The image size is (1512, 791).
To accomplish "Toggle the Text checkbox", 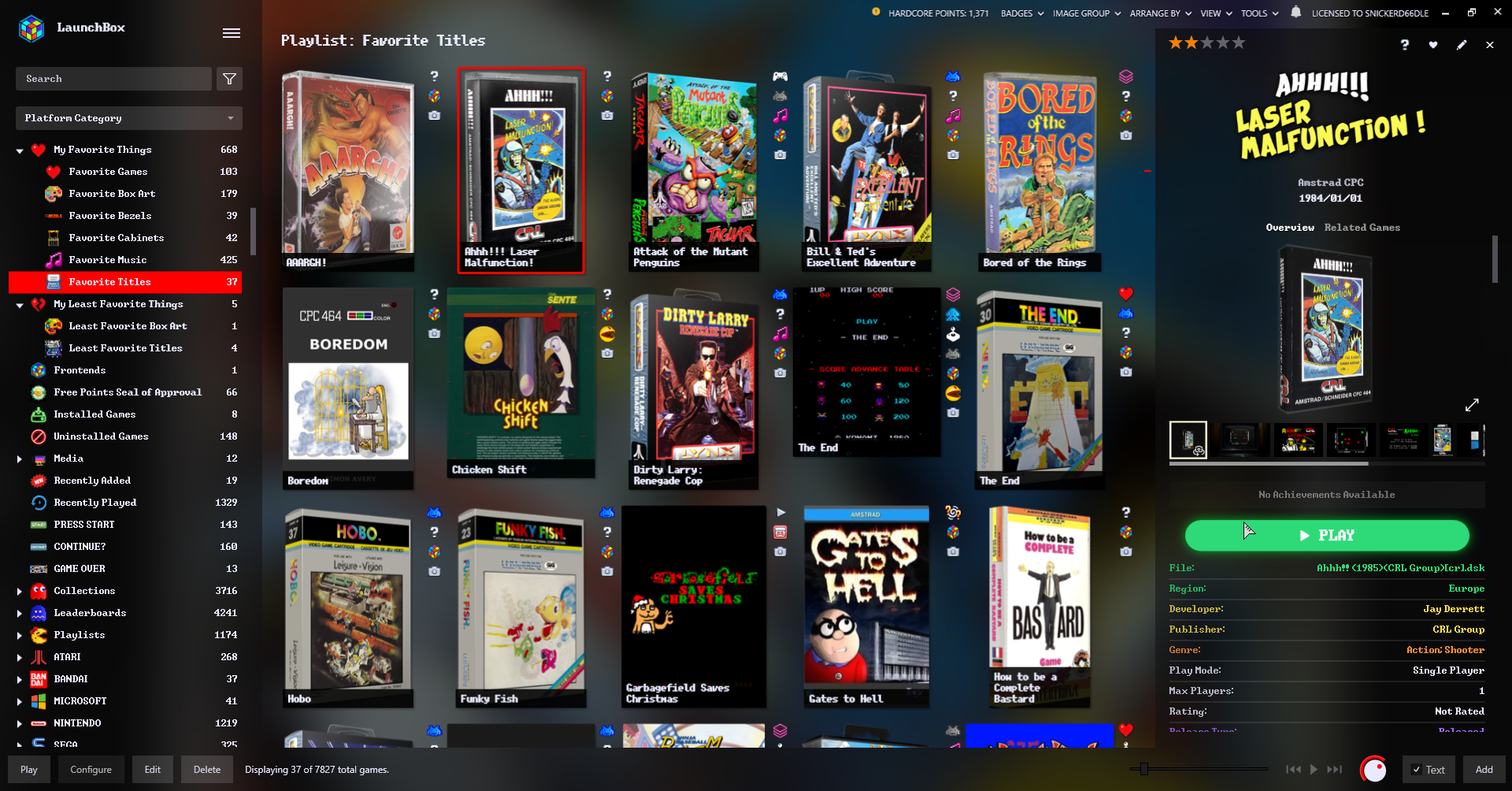I will (1417, 770).
